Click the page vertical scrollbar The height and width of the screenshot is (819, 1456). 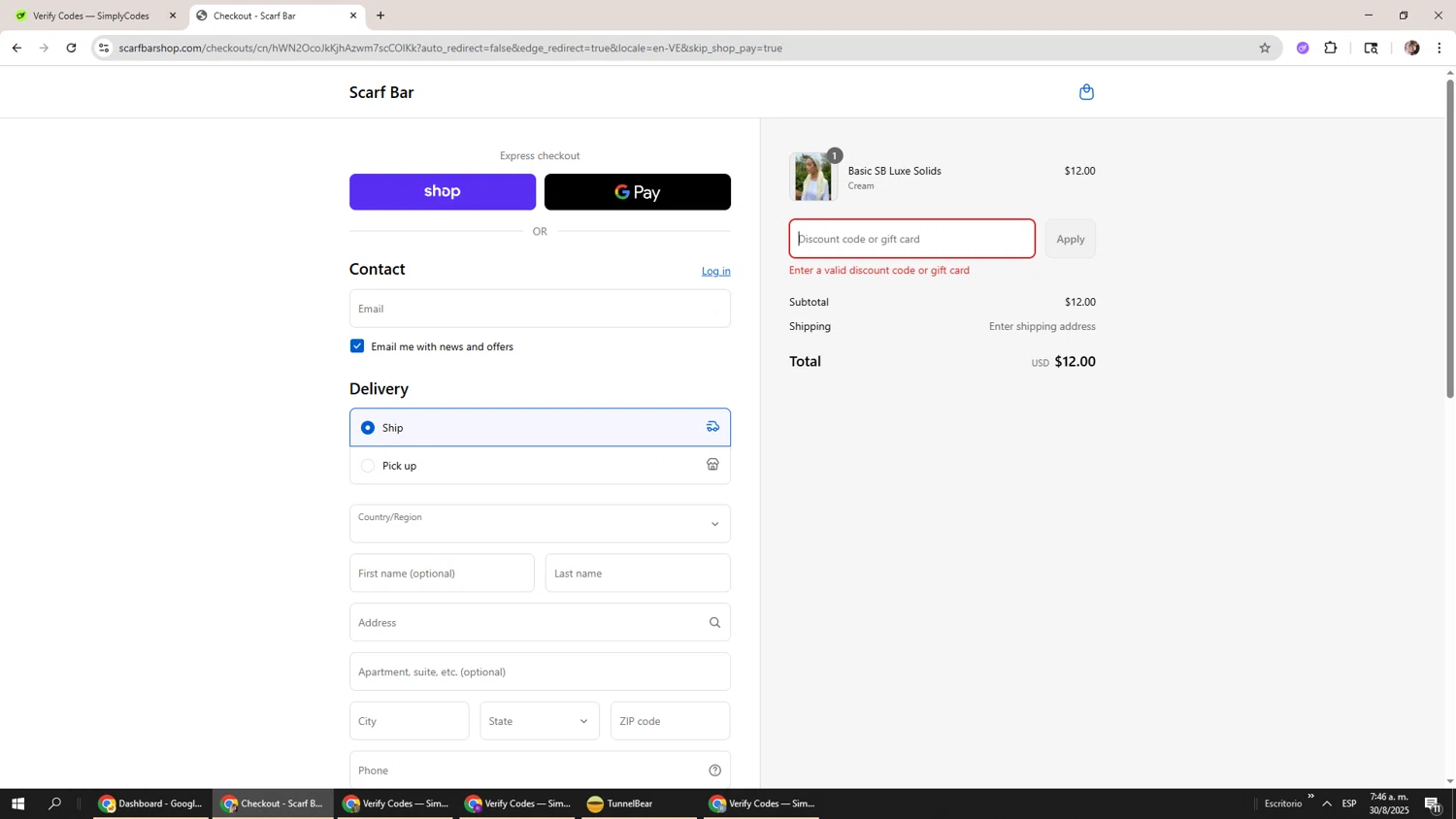tap(1450, 238)
